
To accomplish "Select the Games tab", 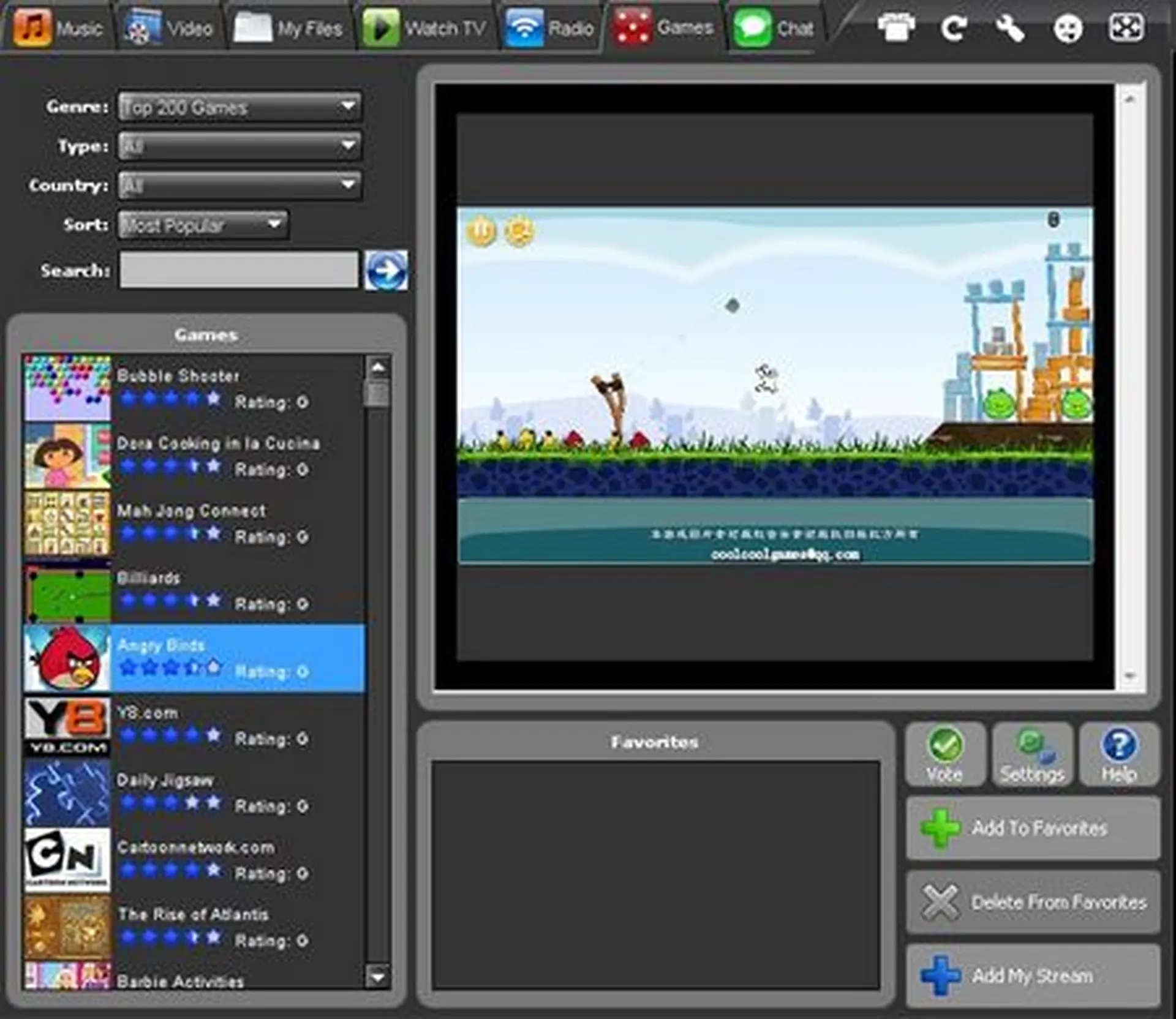I will (x=664, y=28).
